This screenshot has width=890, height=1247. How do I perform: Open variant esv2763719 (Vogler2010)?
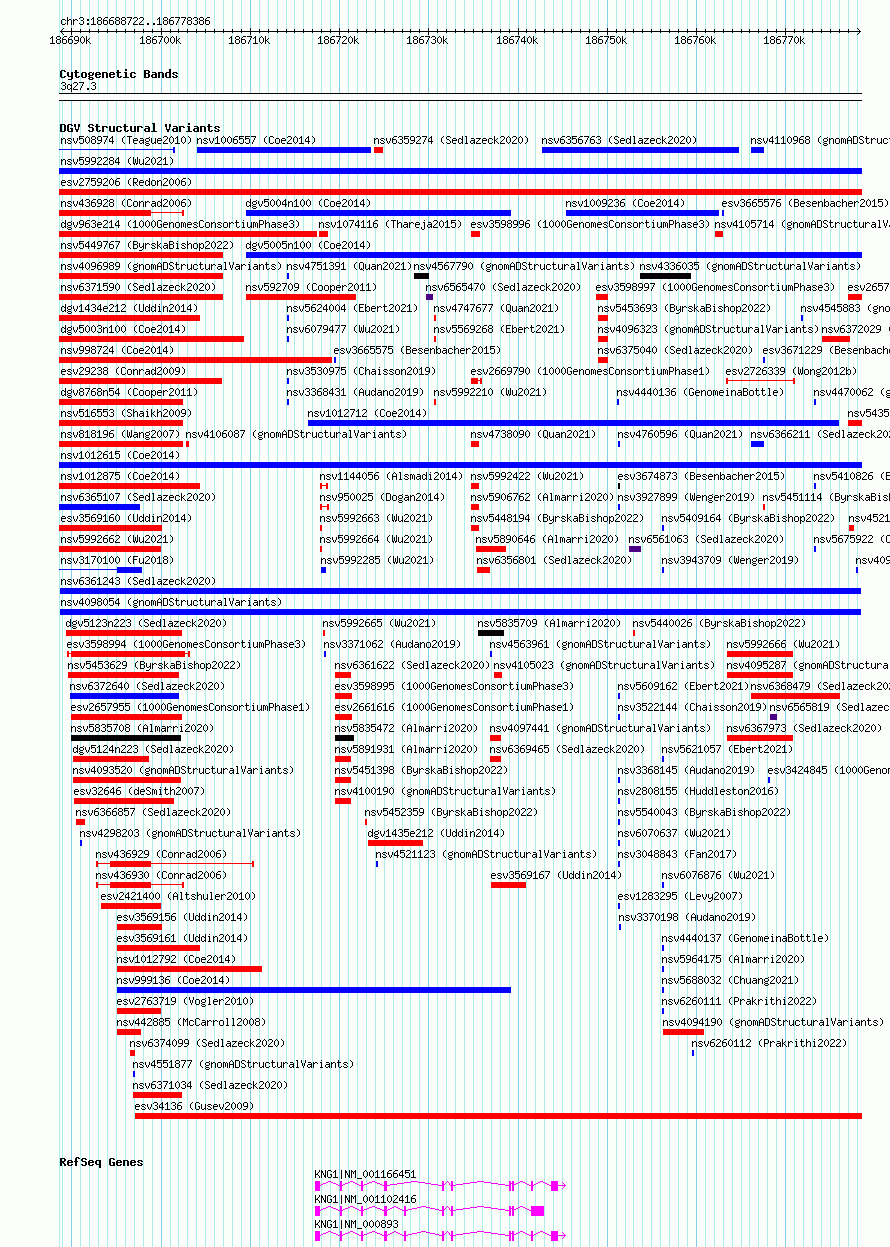tap(185, 1001)
